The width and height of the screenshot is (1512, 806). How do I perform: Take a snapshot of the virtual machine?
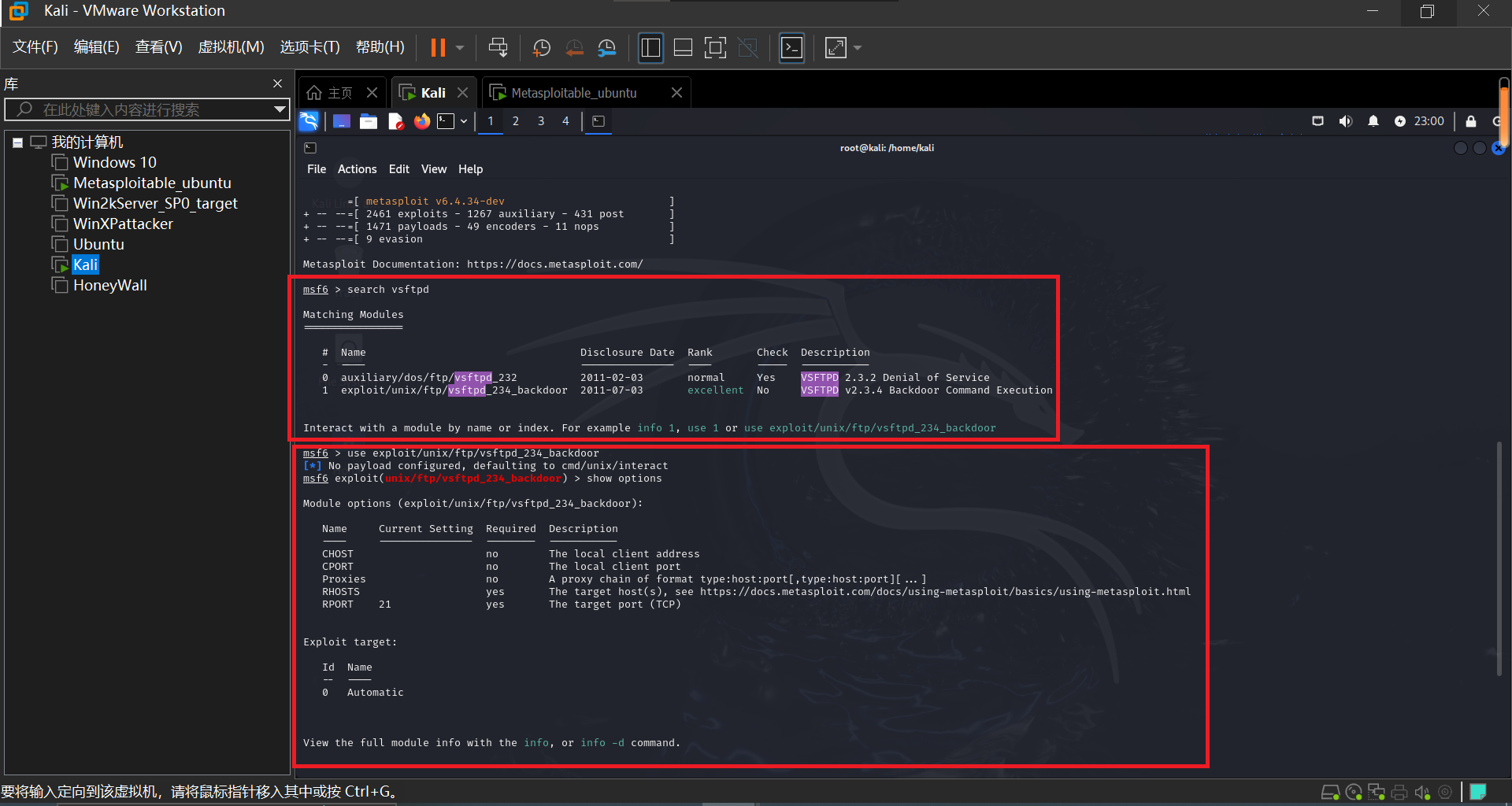[x=542, y=48]
